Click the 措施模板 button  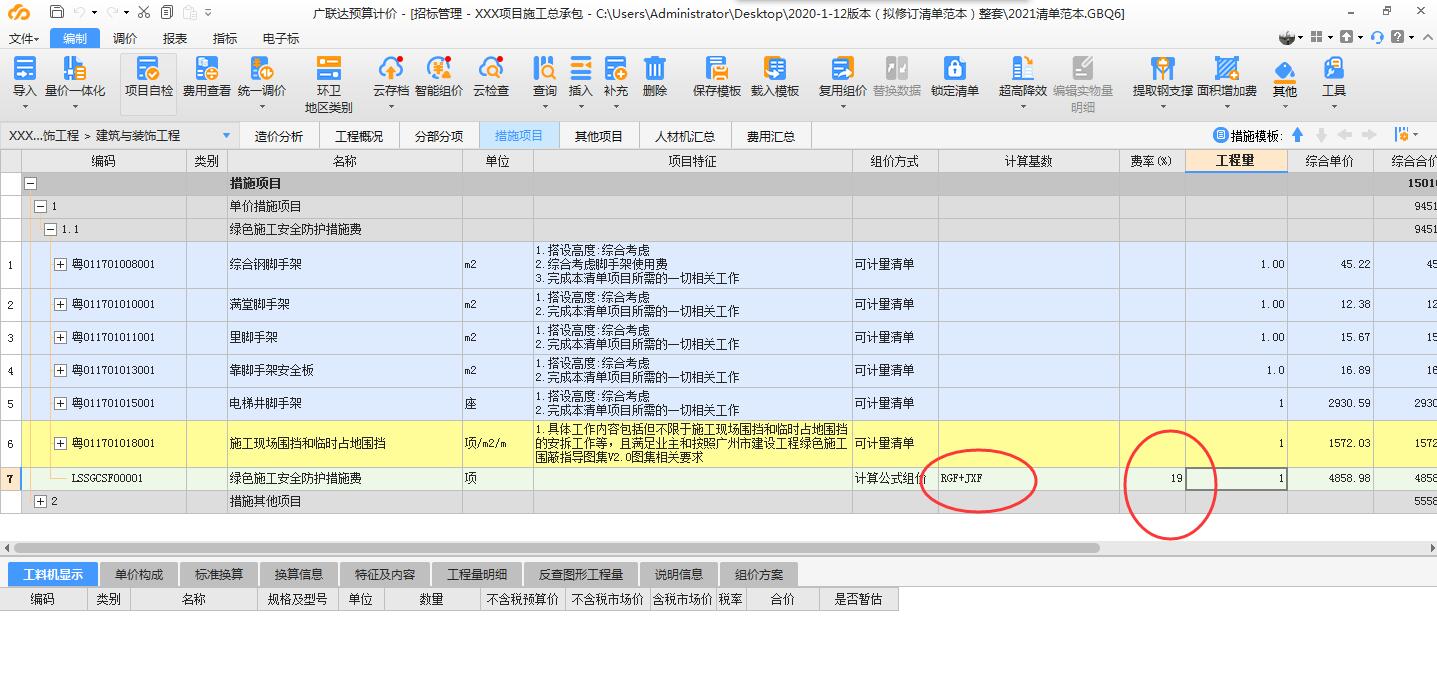tap(1246, 135)
